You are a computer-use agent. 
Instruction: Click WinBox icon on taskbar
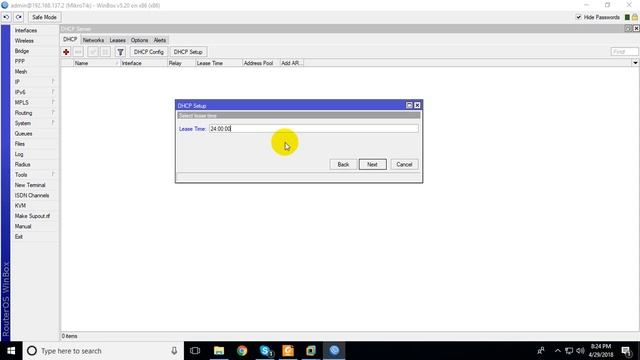[334, 351]
